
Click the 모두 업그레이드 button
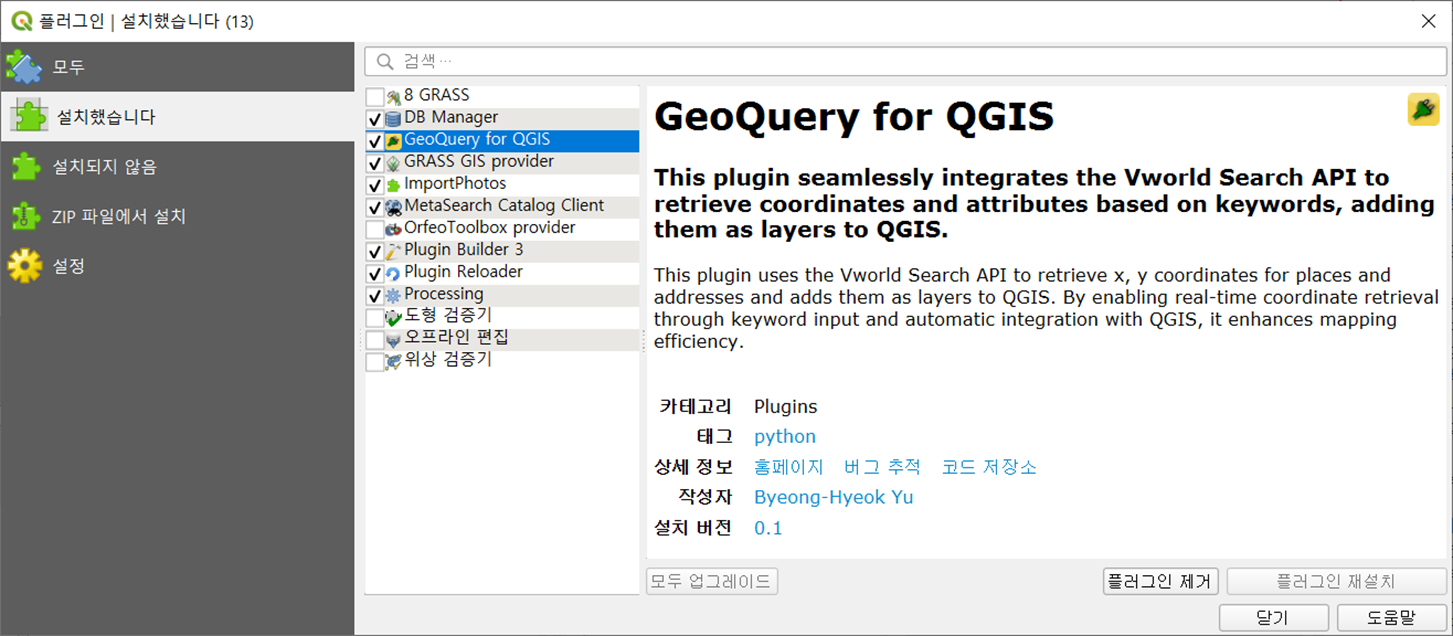(712, 581)
